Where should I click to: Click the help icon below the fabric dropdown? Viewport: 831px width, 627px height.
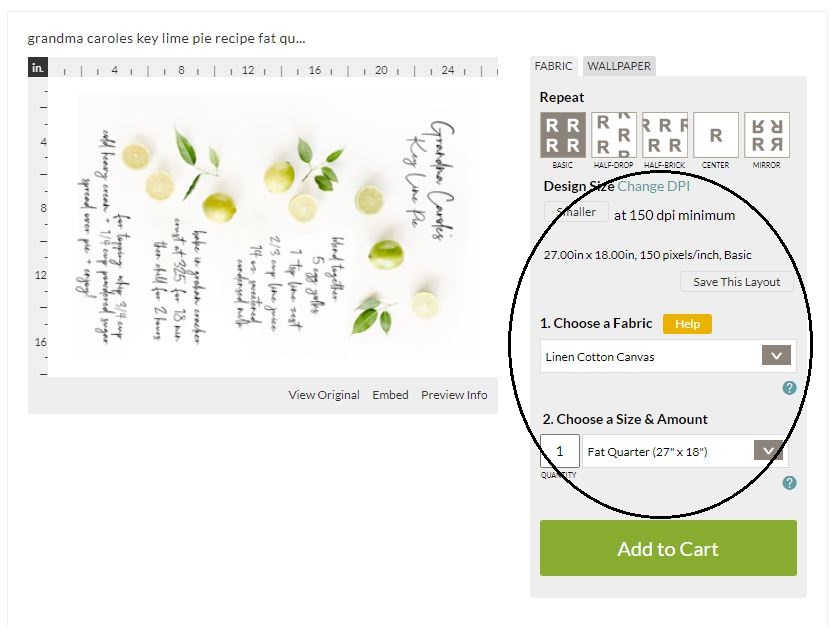coord(789,388)
